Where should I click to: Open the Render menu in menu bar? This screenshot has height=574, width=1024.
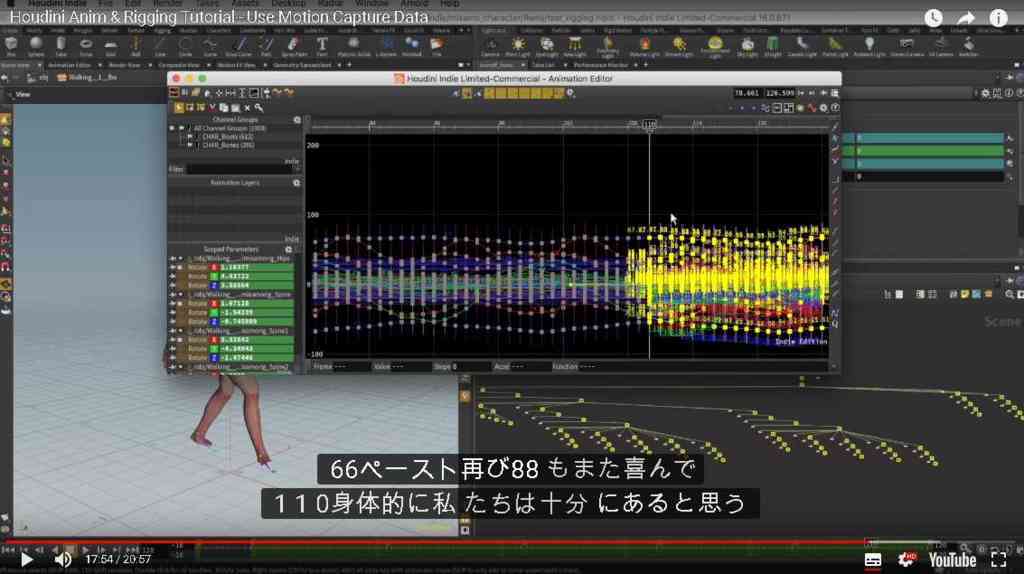pos(168,4)
